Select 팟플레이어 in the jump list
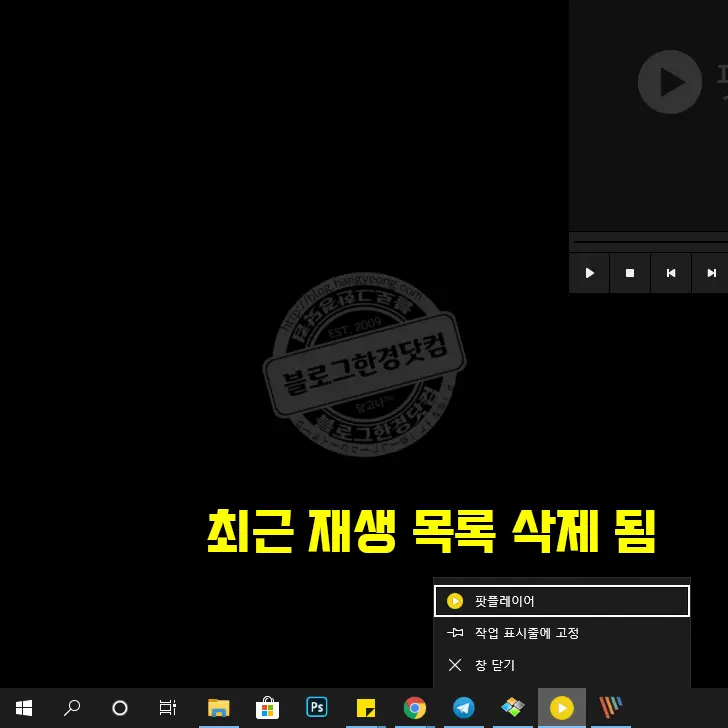This screenshot has width=728, height=728. pos(561,601)
